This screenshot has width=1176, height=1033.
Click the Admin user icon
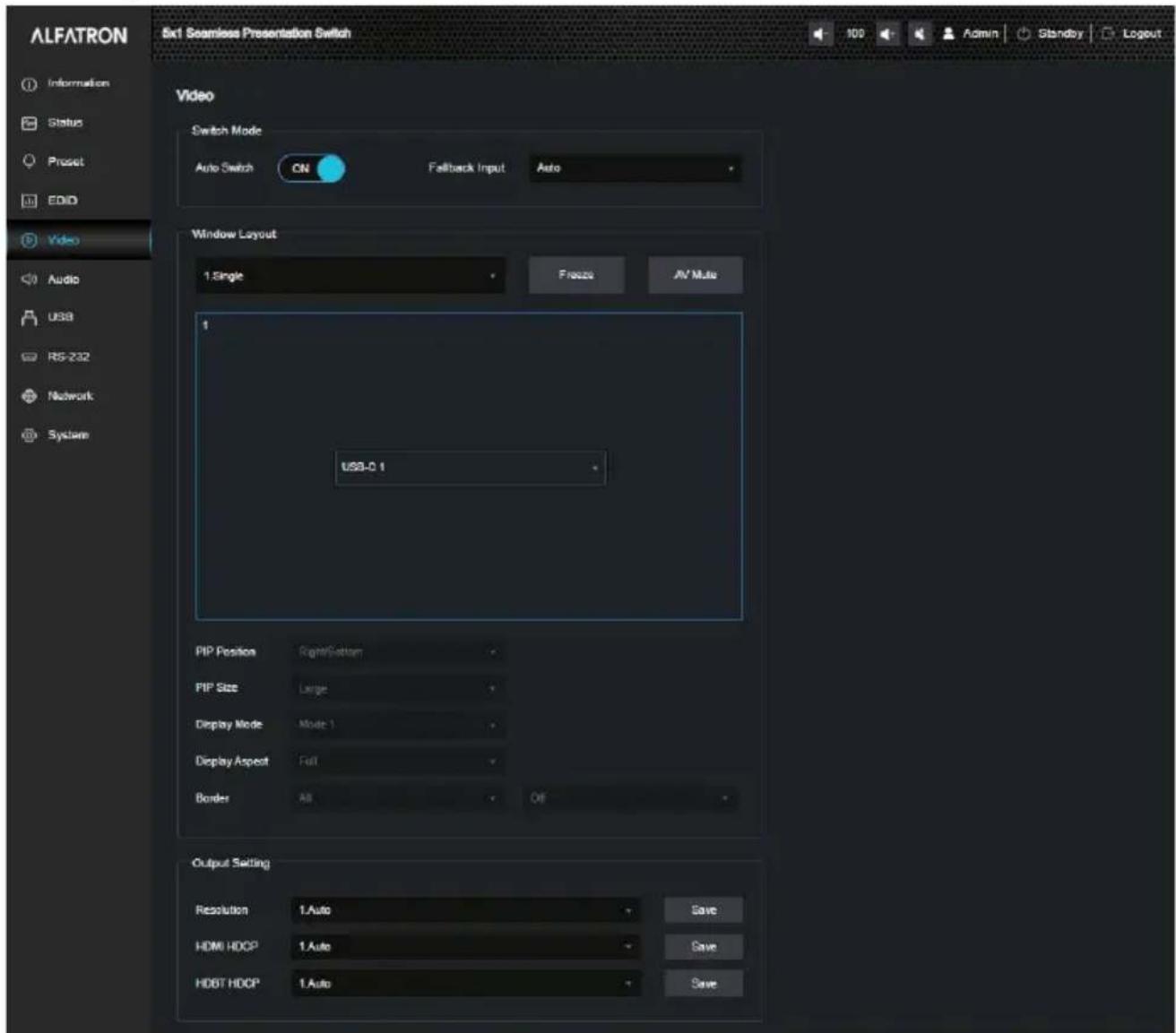click(x=948, y=34)
